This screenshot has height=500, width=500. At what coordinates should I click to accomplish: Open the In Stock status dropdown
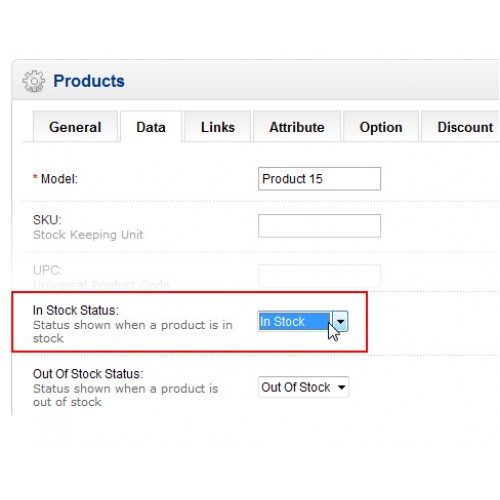[303, 322]
